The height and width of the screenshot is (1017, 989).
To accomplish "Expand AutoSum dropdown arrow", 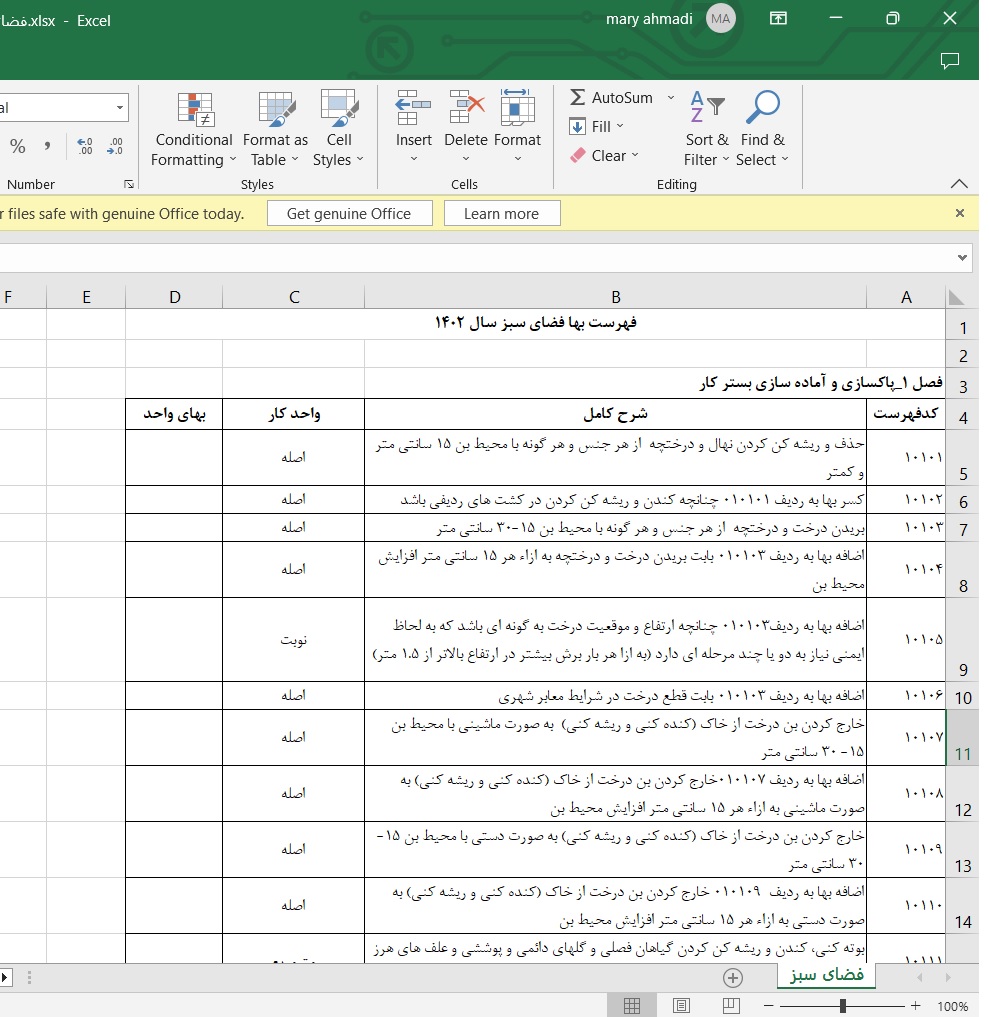I will pos(671,97).
